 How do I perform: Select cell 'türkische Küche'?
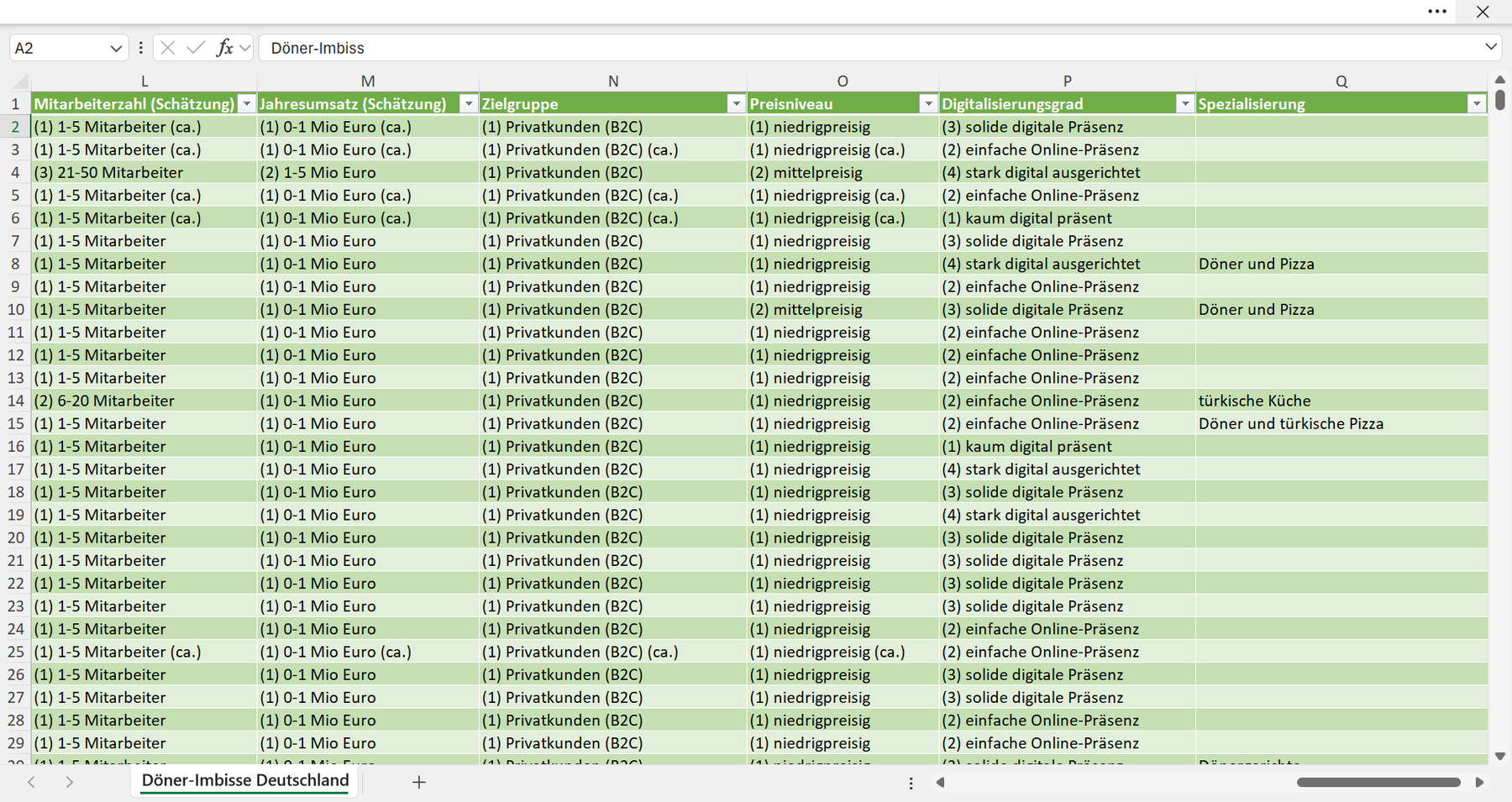tap(1341, 401)
